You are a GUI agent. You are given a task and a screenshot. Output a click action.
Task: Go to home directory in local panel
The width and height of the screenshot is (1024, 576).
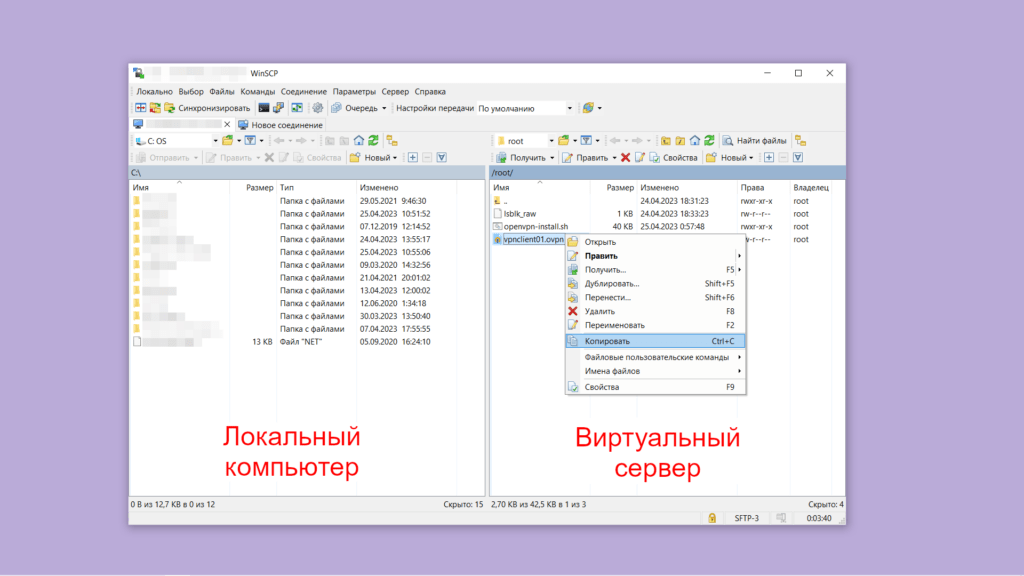click(x=358, y=141)
